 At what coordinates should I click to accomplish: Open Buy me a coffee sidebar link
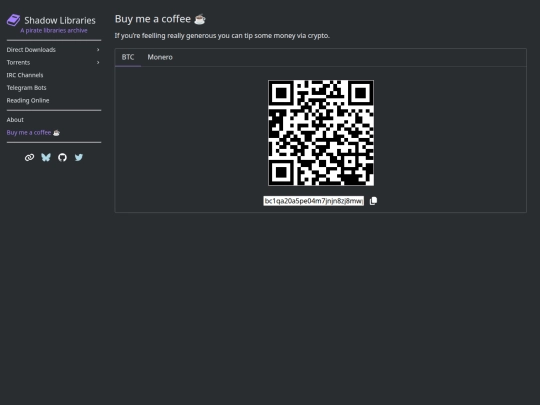33,133
